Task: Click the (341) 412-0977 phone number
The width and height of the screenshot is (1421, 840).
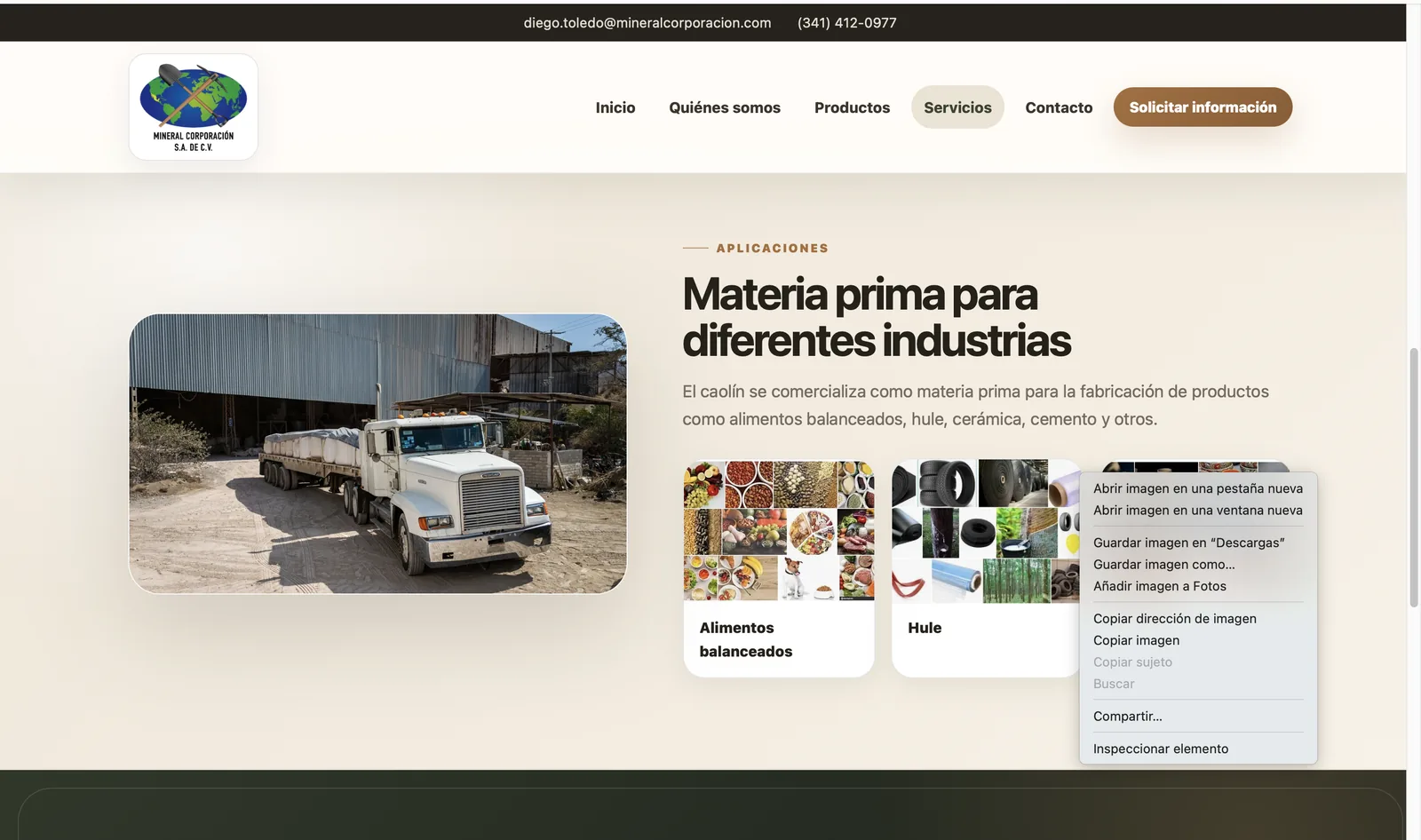Action: point(846,23)
